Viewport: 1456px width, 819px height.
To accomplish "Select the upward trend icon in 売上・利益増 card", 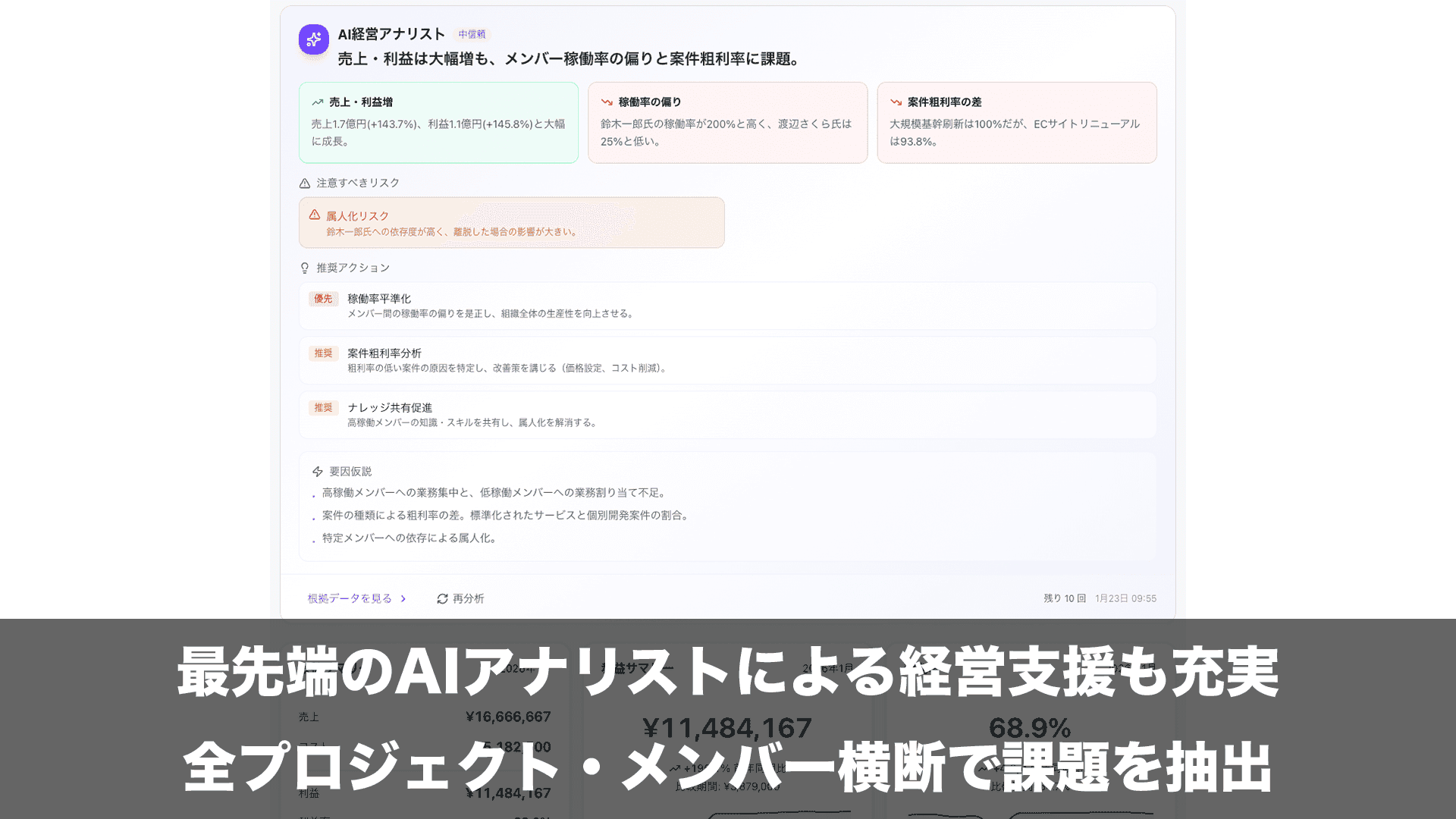I will (x=318, y=101).
